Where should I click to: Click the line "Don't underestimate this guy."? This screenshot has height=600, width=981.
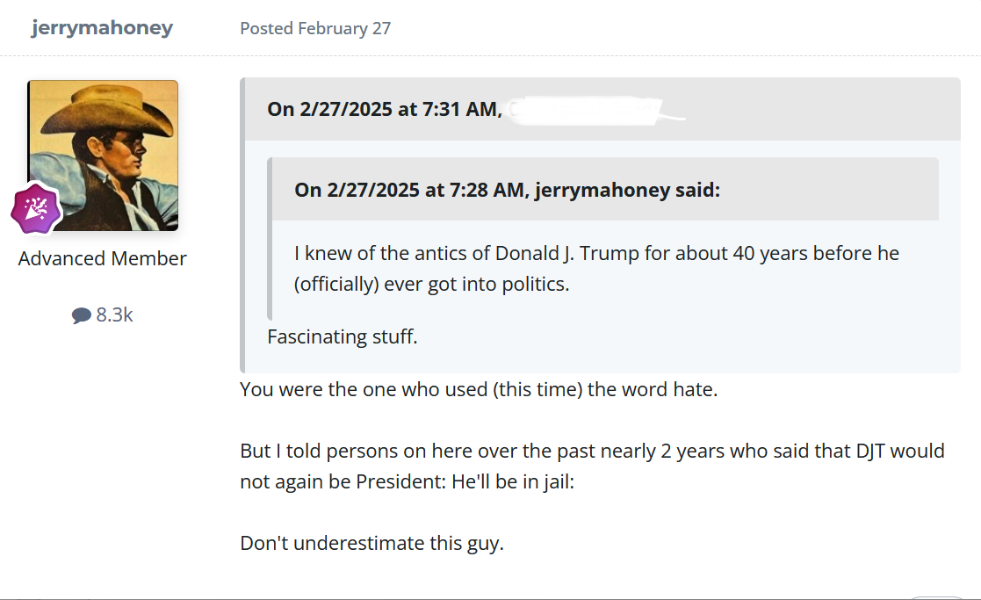(x=372, y=545)
